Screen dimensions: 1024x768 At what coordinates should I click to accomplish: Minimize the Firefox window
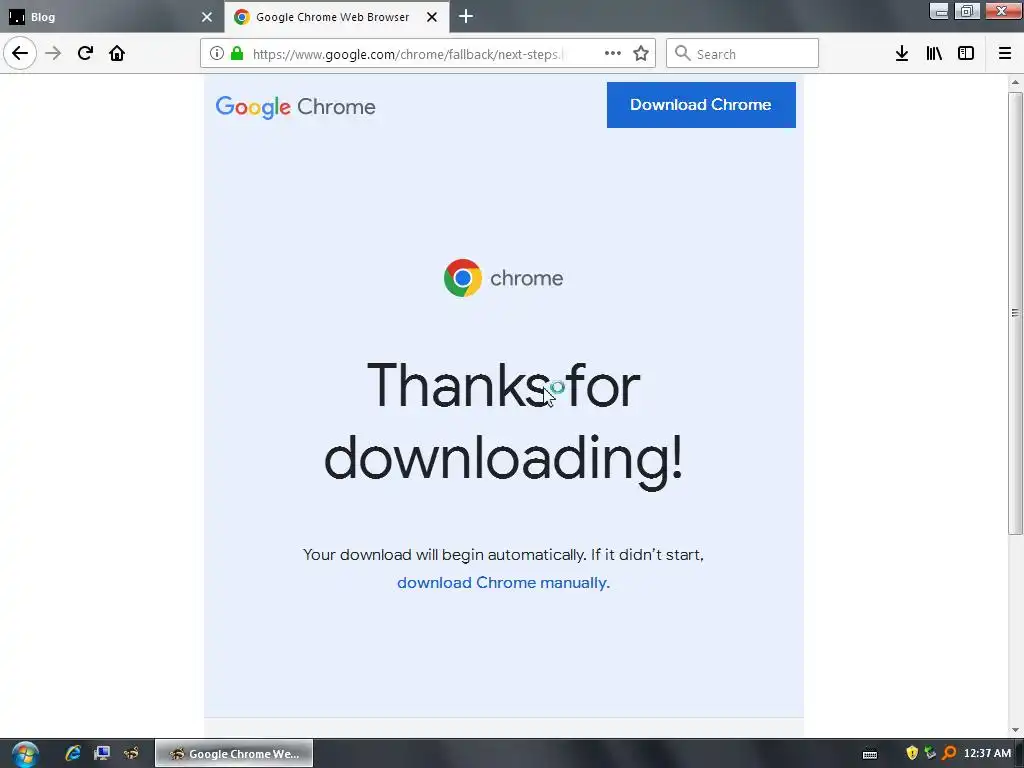(x=939, y=11)
